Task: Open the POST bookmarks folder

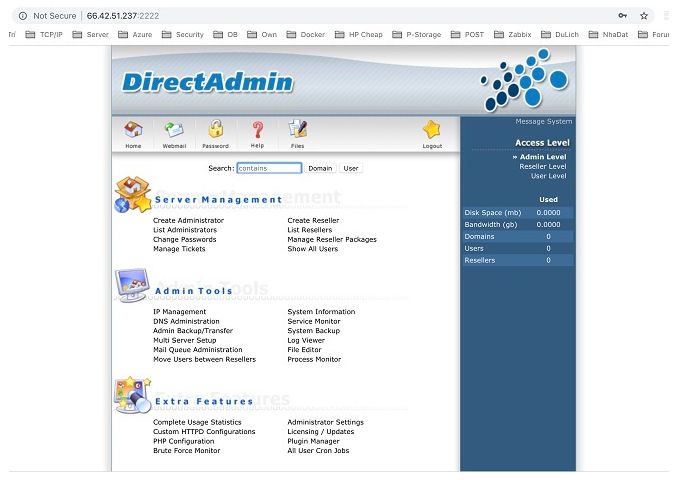Action: pyautogui.click(x=467, y=35)
